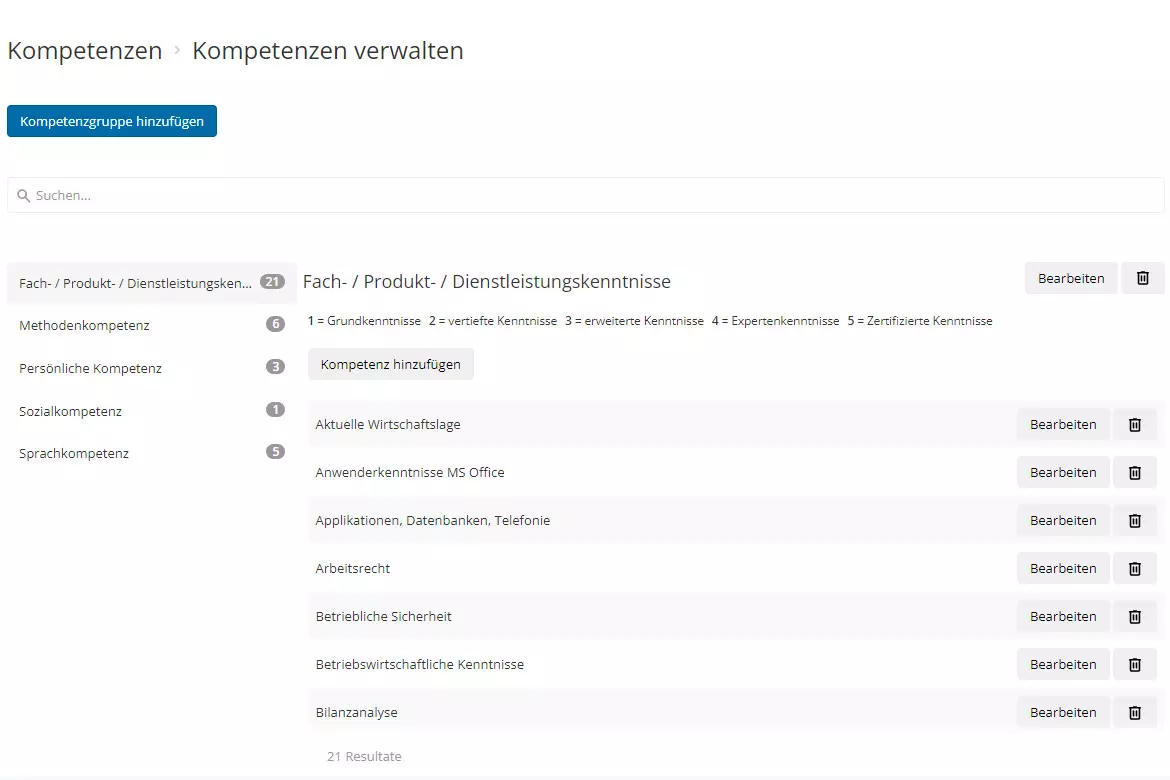The image size is (1170, 780).
Task: Delete the whole Fach-/Produkt- competency group
Action: click(x=1143, y=278)
